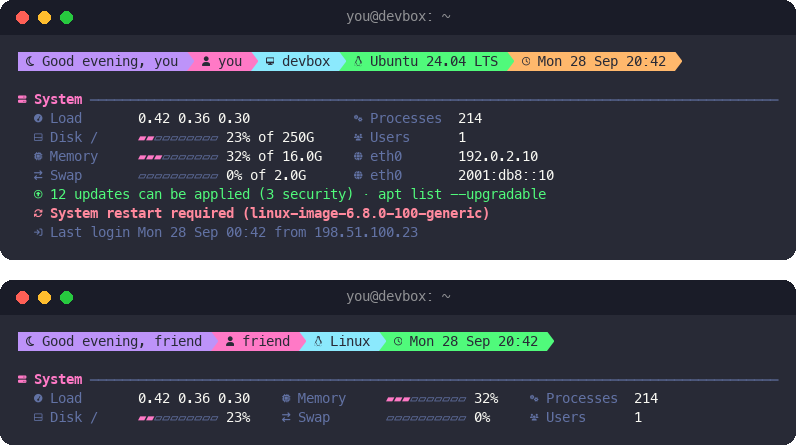Click the IPv6 address 2001:db8::10
796x445 pixels.
pos(506,176)
